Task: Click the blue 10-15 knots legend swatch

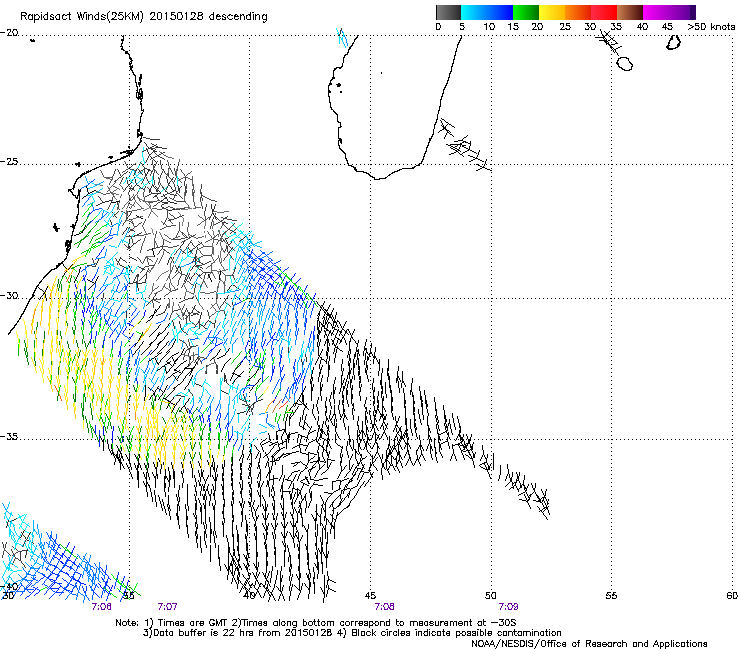Action: 500,12
